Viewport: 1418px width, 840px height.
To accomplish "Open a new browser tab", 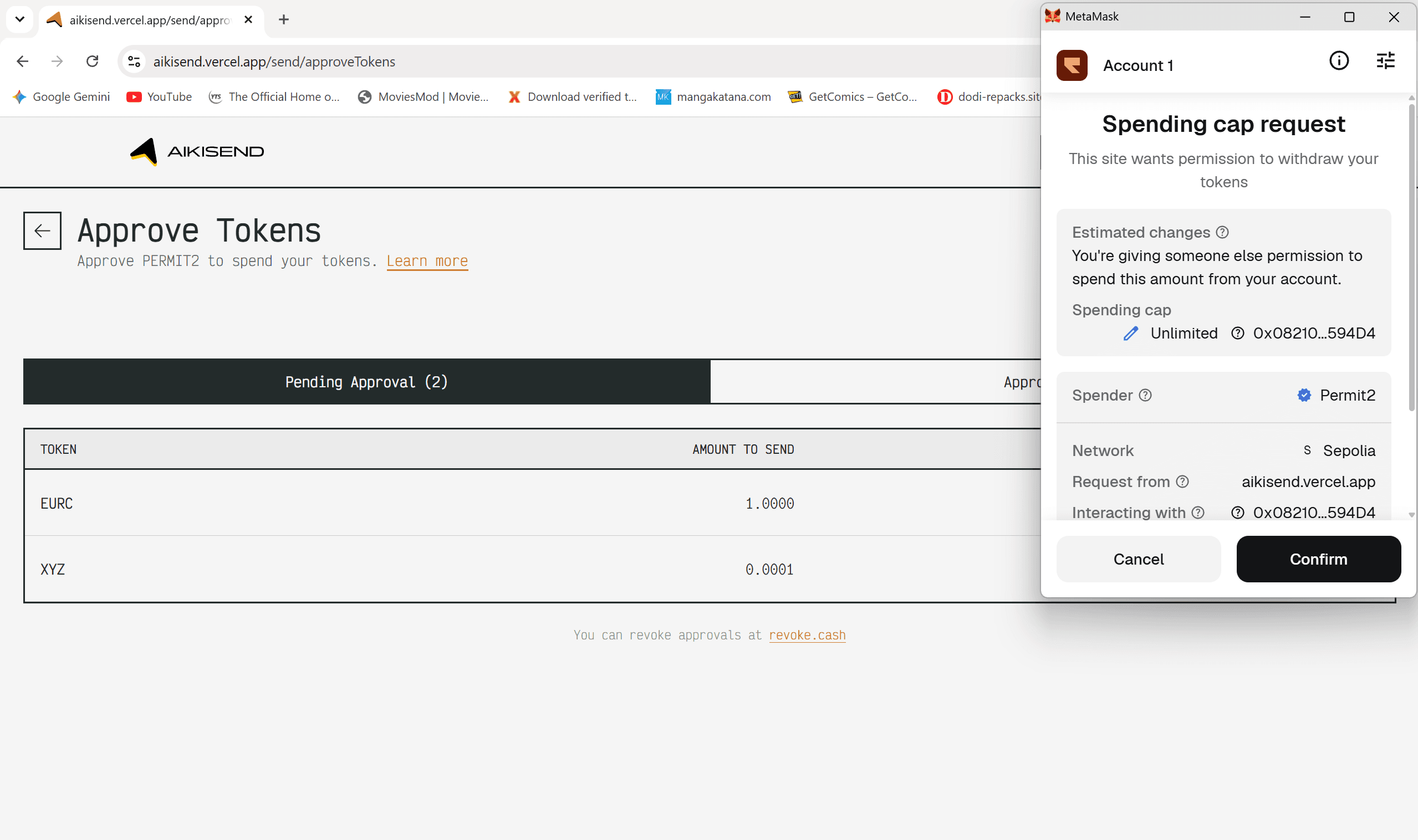I will pos(284,20).
